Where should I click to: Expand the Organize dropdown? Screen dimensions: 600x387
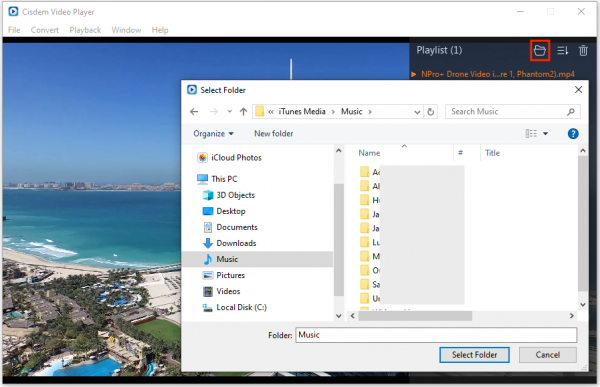coord(213,134)
